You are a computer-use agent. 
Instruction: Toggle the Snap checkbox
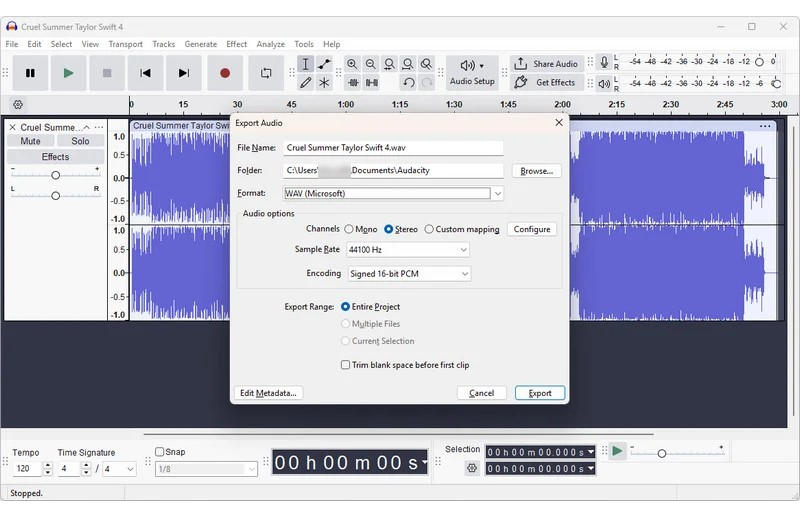[160, 452]
